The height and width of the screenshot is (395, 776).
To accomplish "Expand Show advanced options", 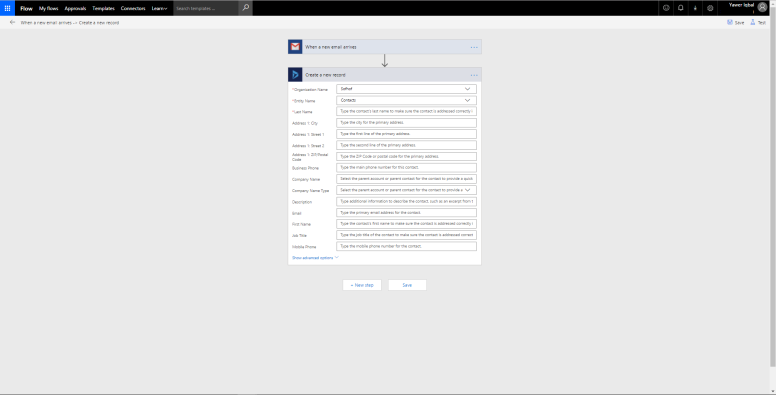I will (315, 257).
